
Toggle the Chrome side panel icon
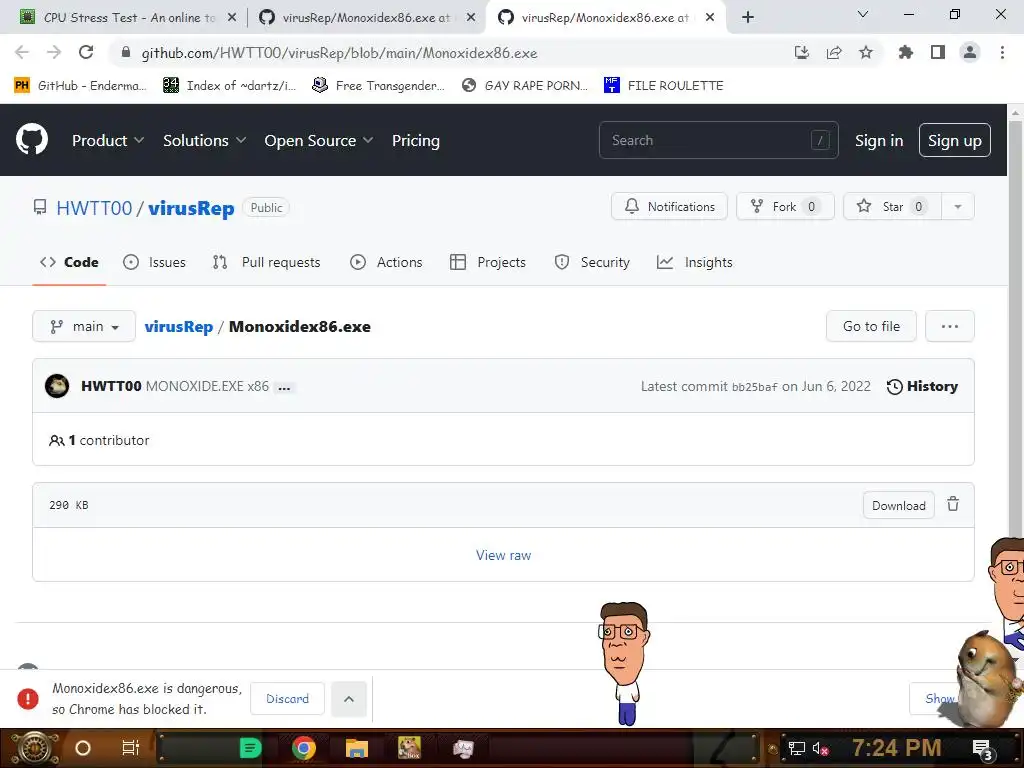tap(938, 52)
